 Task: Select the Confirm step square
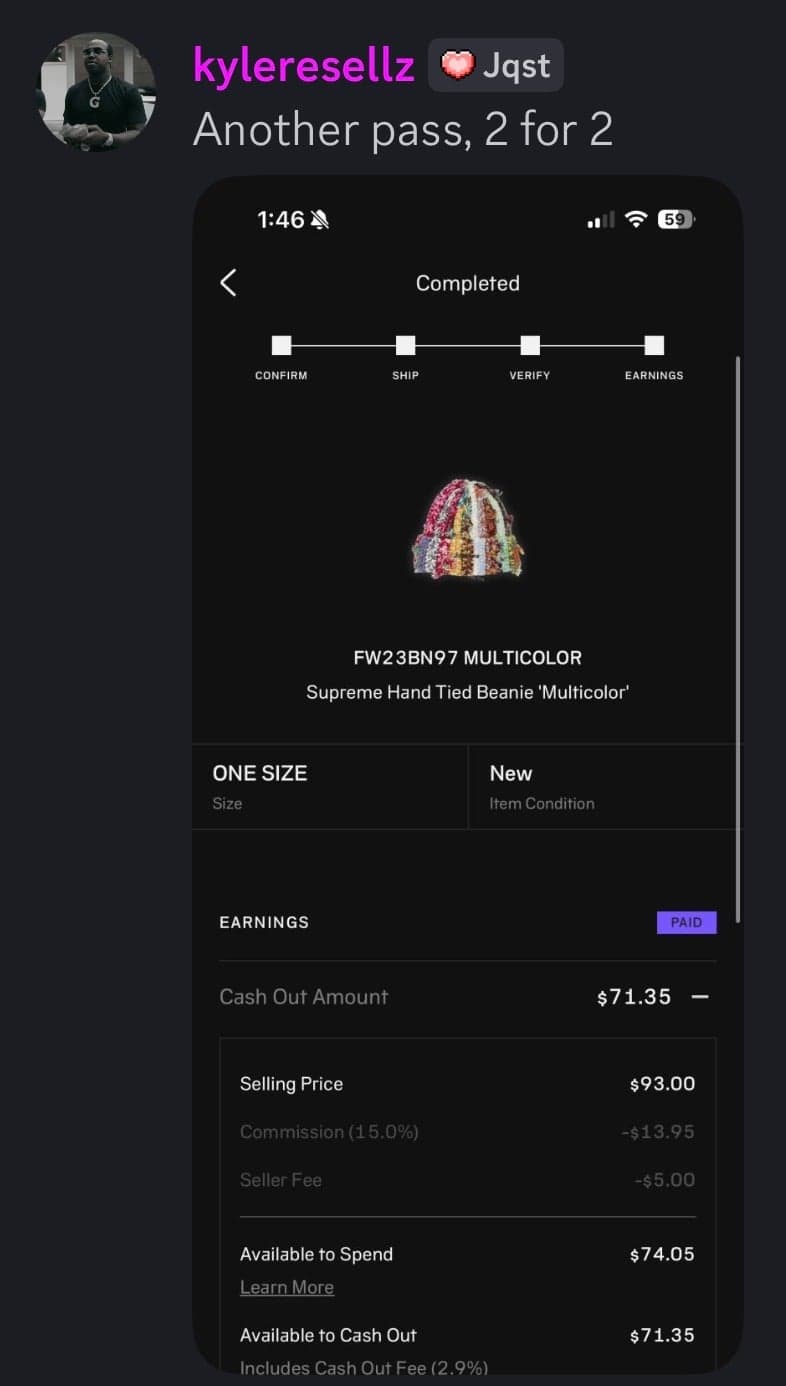pos(281,345)
